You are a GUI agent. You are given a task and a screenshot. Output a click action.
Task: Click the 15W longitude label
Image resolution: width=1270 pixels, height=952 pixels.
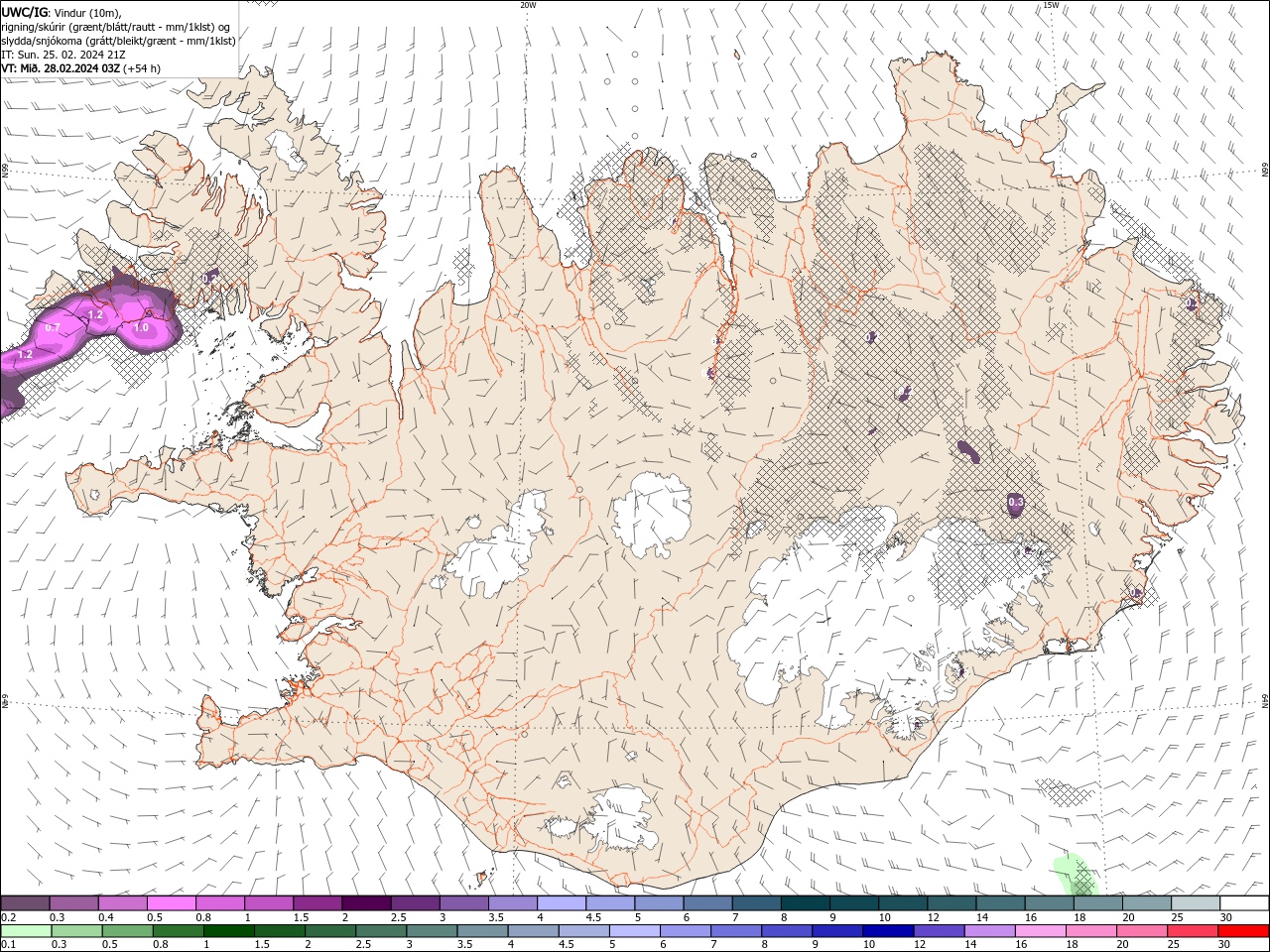(x=1051, y=5)
